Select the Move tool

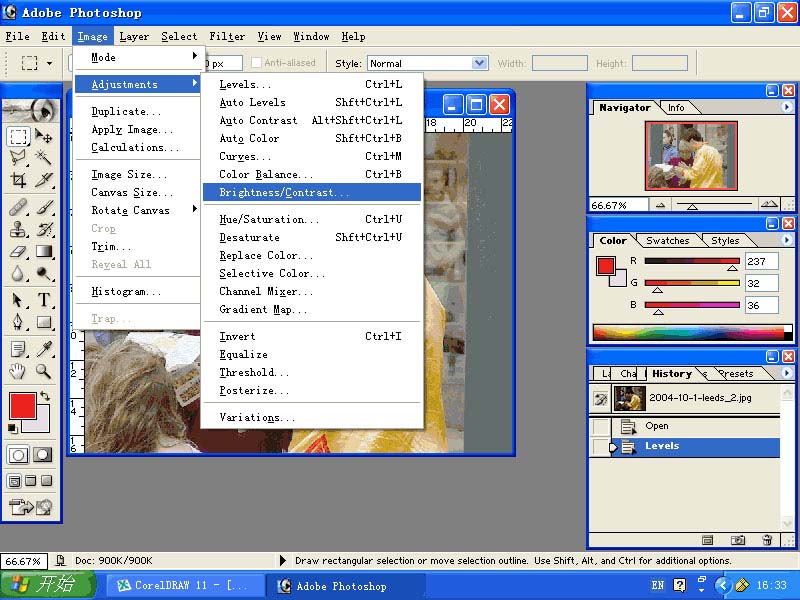[x=44, y=136]
